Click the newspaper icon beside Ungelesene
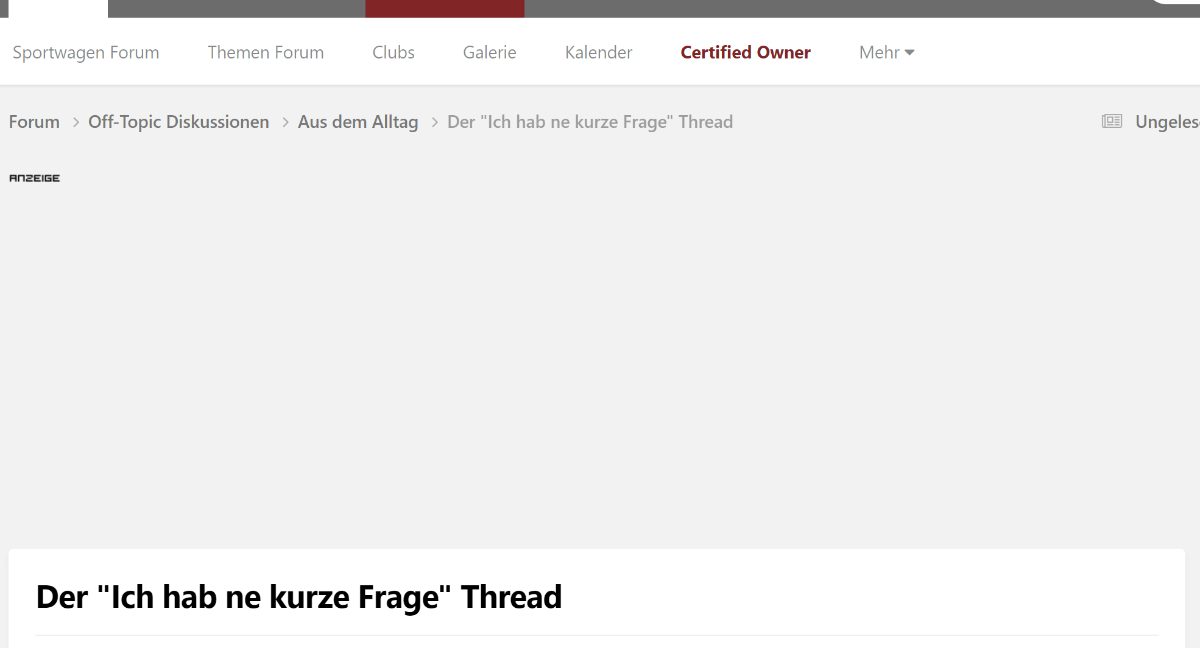This screenshot has width=1200, height=648. tap(1111, 122)
